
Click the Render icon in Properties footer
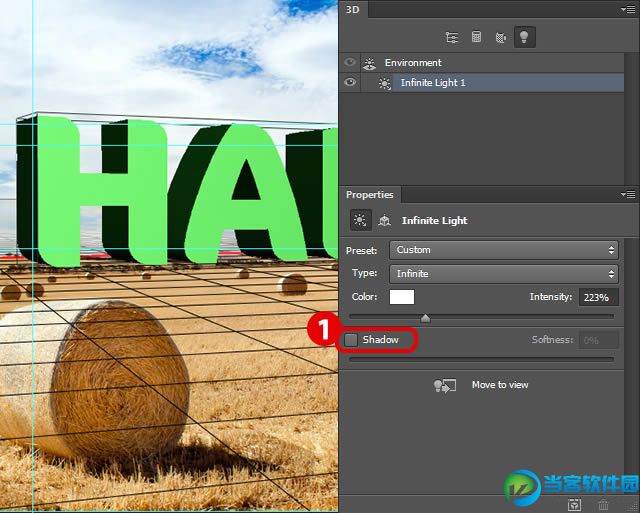click(x=574, y=504)
